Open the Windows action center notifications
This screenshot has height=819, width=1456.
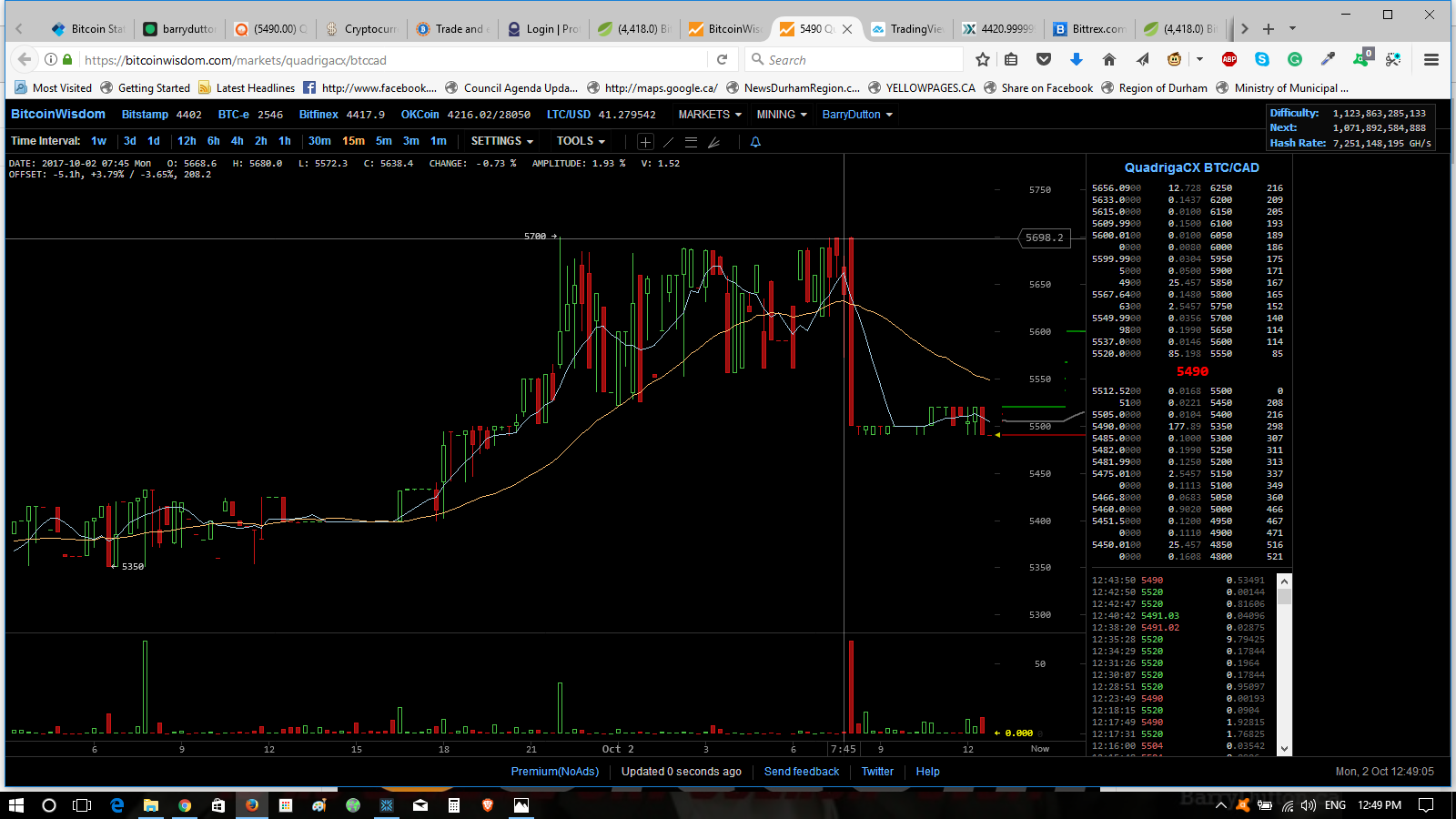tap(1426, 805)
